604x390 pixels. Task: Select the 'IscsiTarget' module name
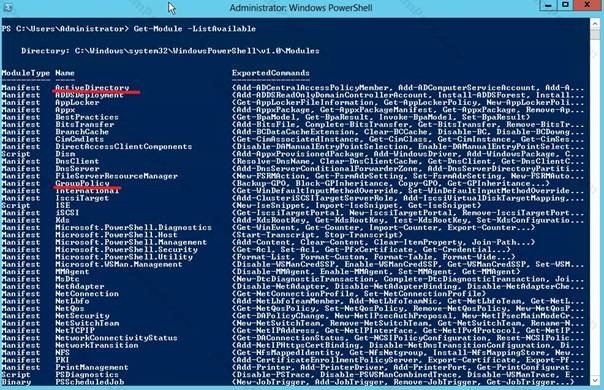pyautogui.click(x=82, y=198)
